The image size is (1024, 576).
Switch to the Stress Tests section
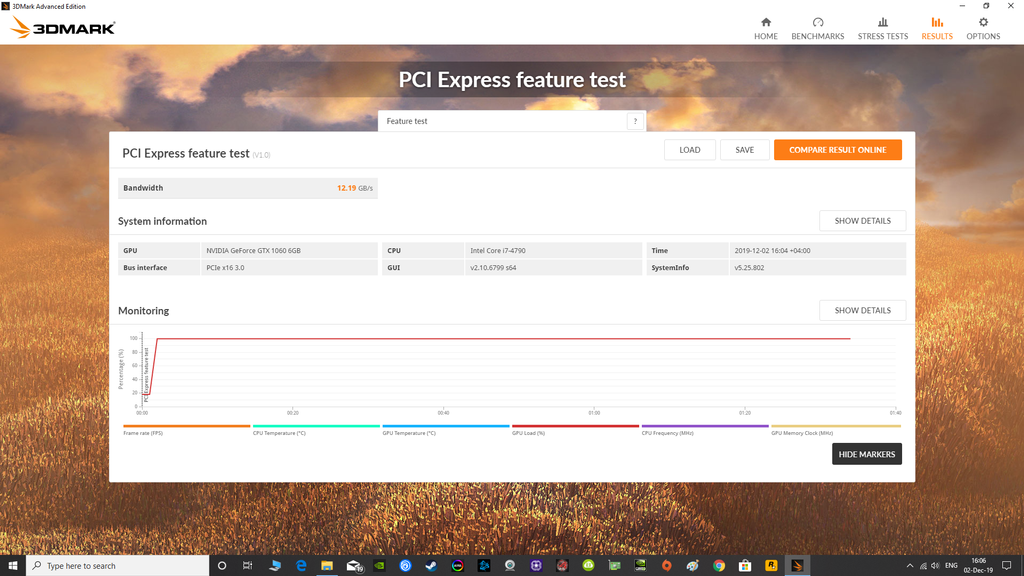(882, 29)
